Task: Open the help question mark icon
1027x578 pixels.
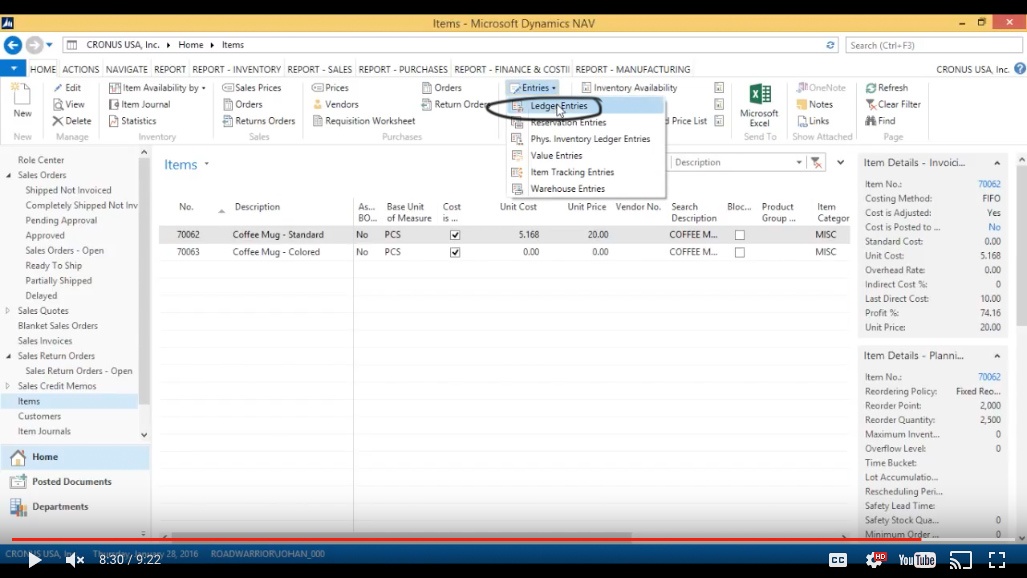Action: [x=1019, y=69]
